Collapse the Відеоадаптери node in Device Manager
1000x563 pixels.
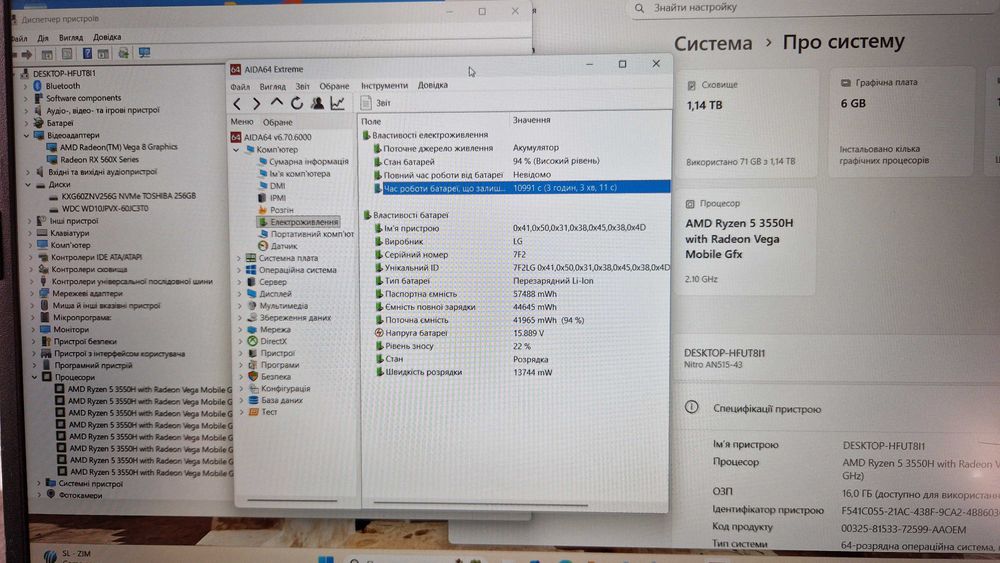coord(26,135)
